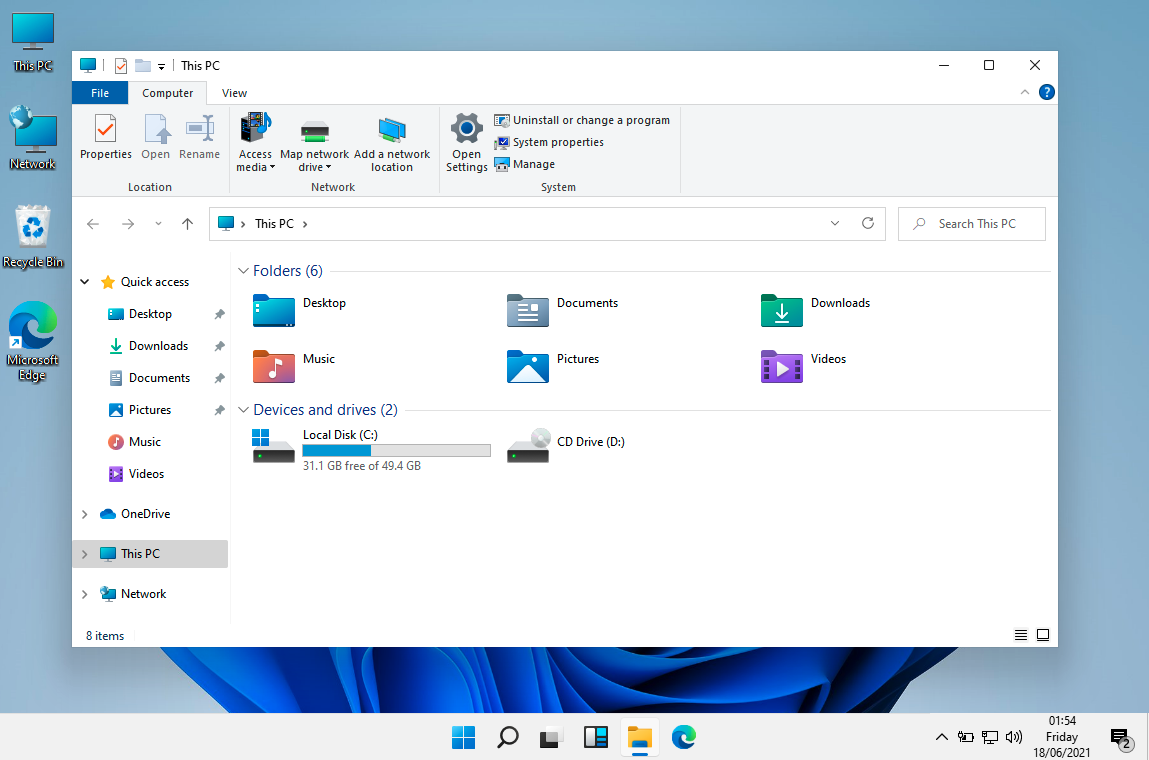Open the Videos folder icon

[781, 366]
